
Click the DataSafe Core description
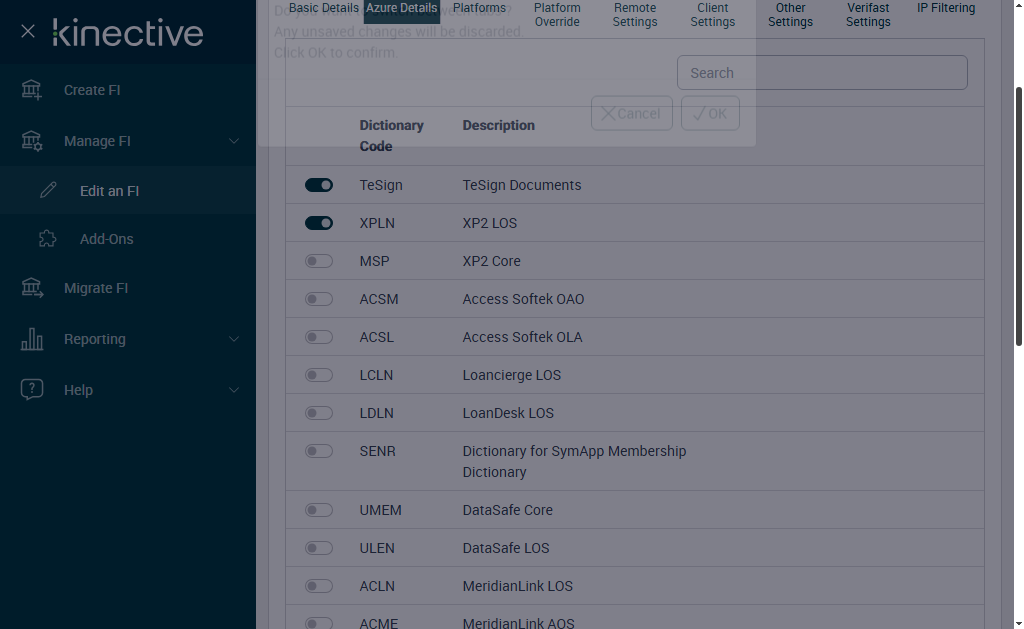tap(507, 509)
